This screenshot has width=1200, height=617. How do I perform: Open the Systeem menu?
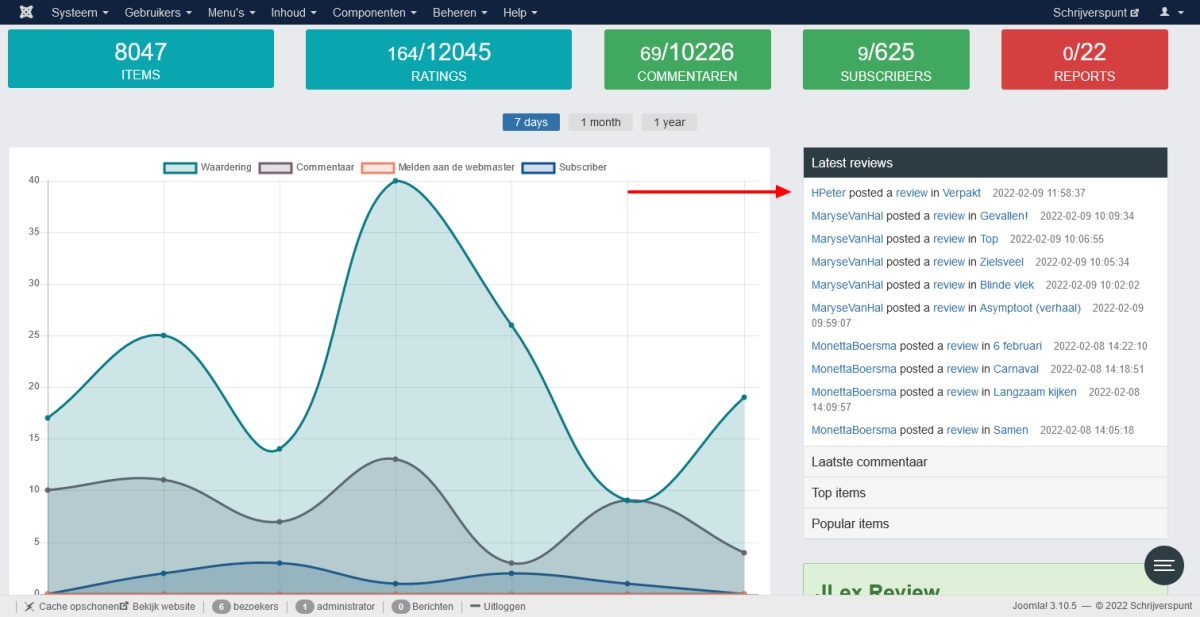[x=81, y=12]
